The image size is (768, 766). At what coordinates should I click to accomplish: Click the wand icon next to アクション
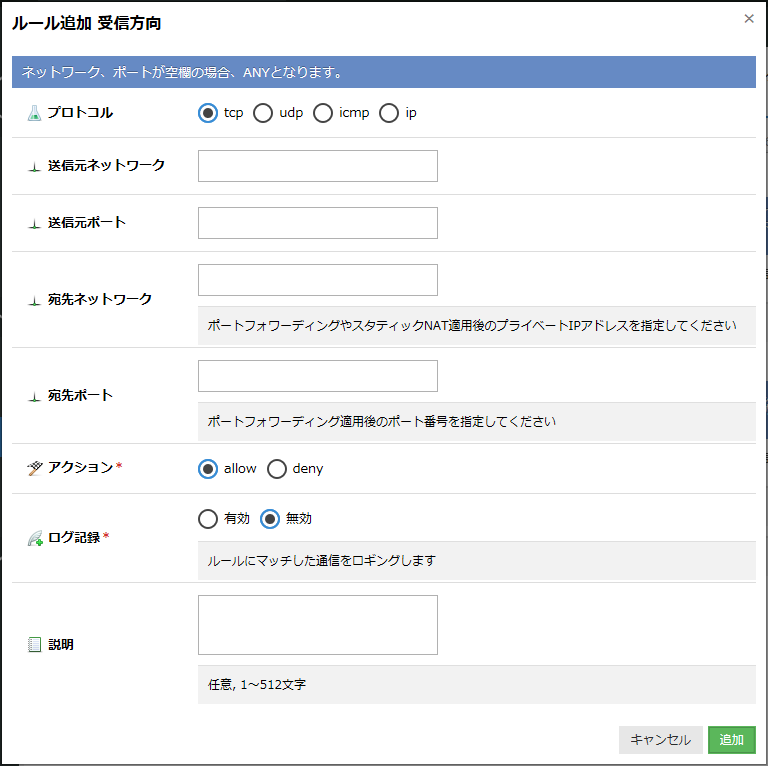[35, 468]
